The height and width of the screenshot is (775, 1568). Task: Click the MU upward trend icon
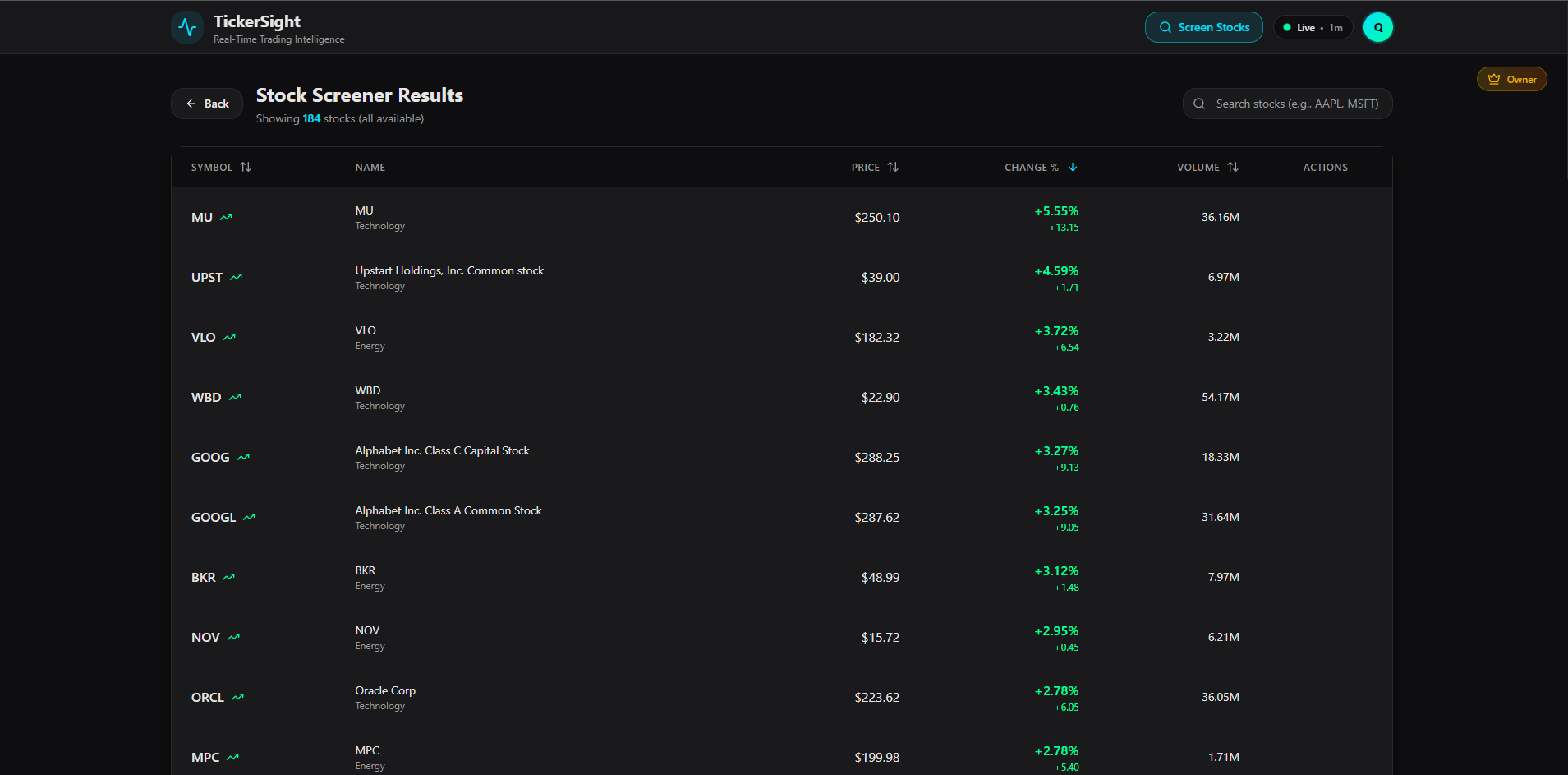227,217
